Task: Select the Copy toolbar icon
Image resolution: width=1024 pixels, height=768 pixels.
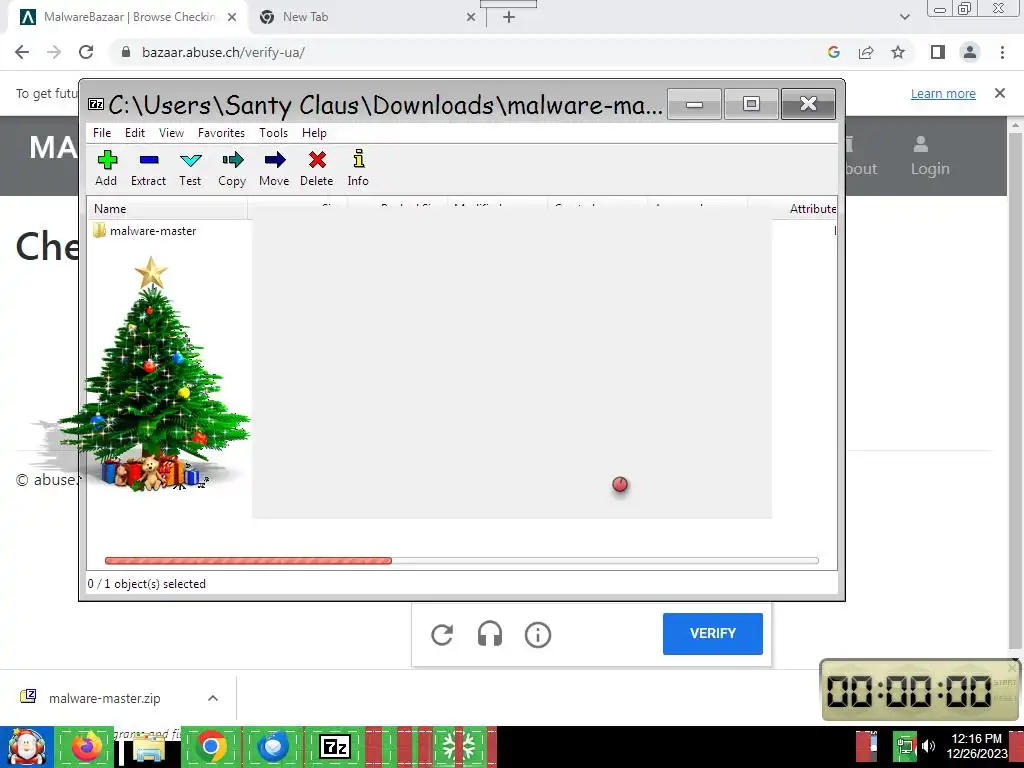Action: click(232, 168)
